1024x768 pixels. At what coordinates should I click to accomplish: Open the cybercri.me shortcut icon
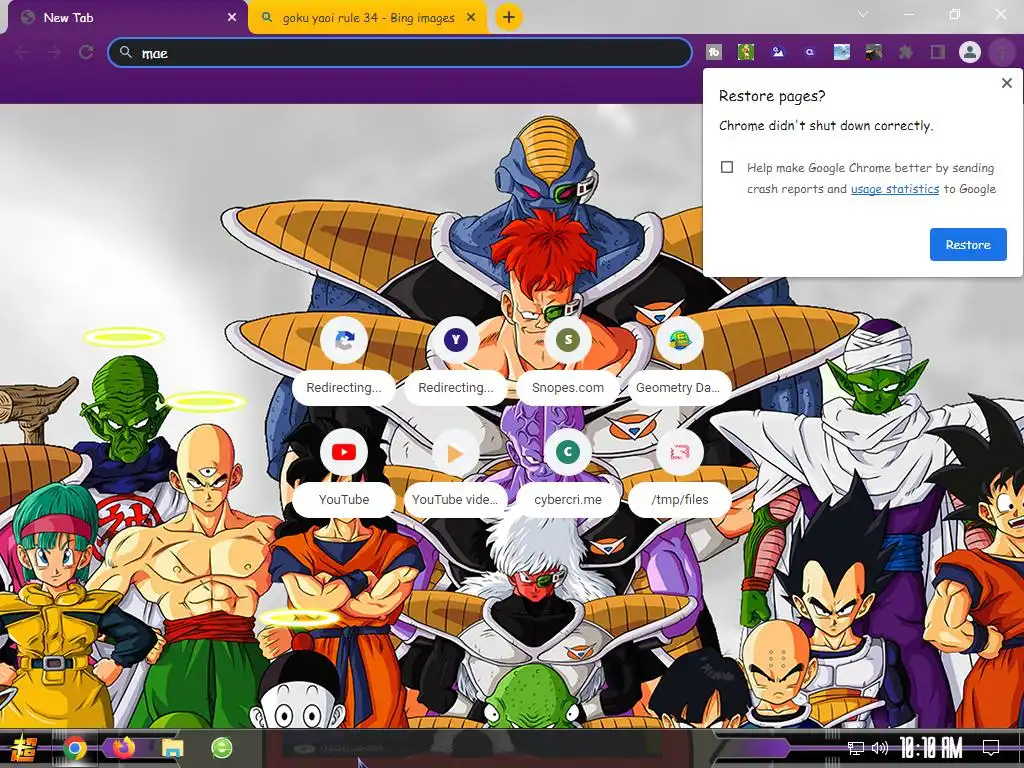click(568, 452)
